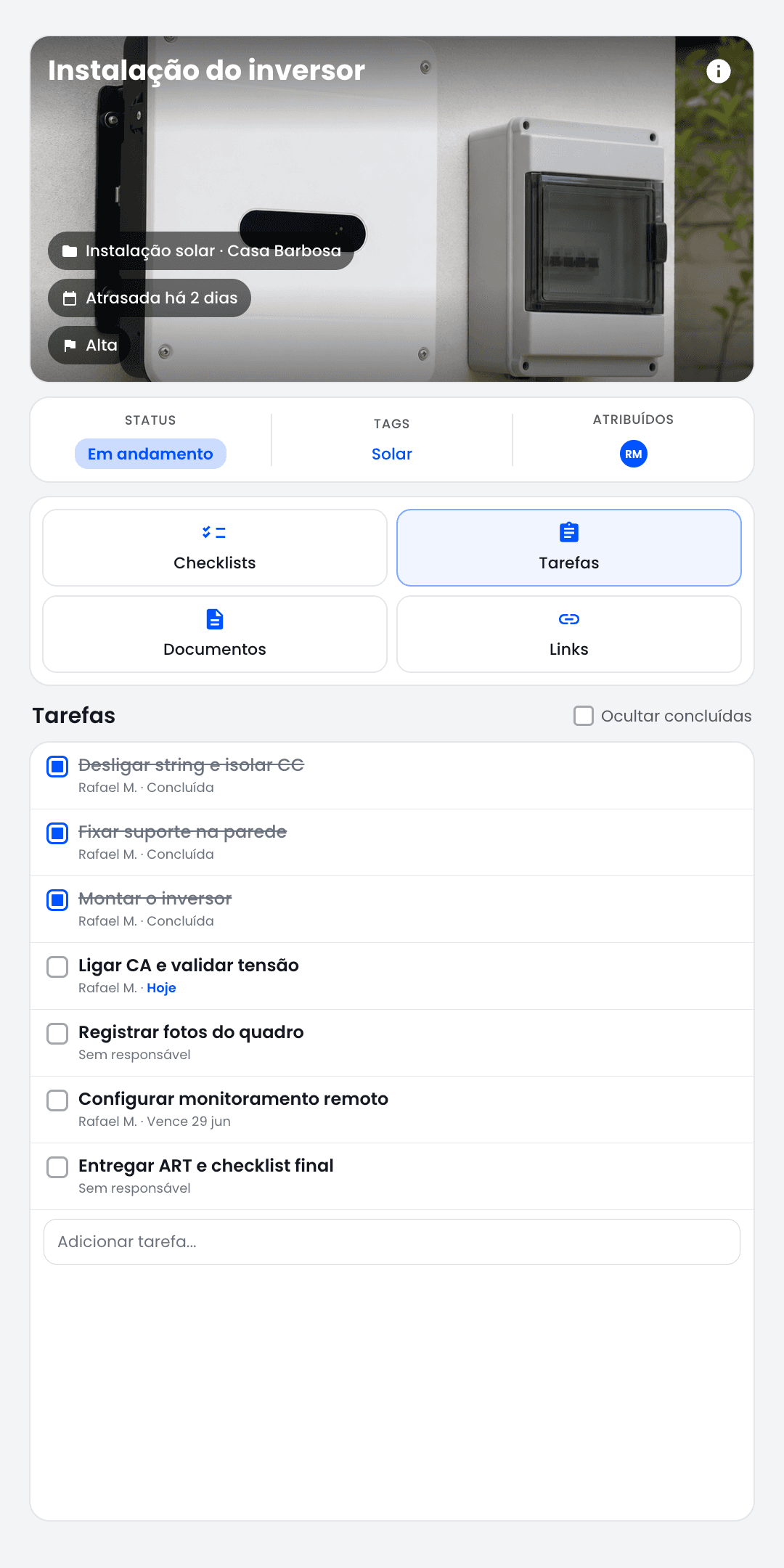Check Entregar ART e checklist final
This screenshot has height=1568, width=784.
(x=57, y=1167)
